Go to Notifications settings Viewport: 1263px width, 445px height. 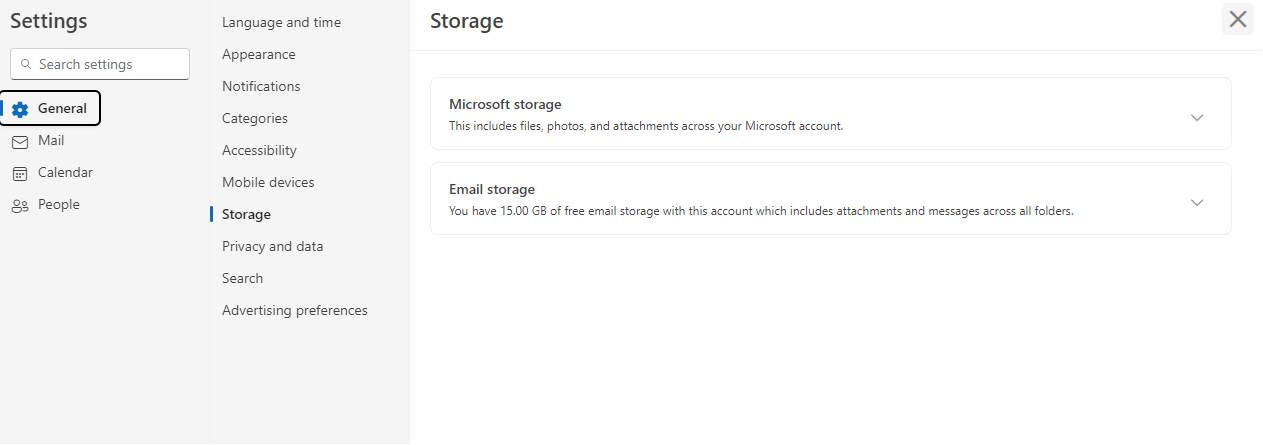(x=261, y=86)
